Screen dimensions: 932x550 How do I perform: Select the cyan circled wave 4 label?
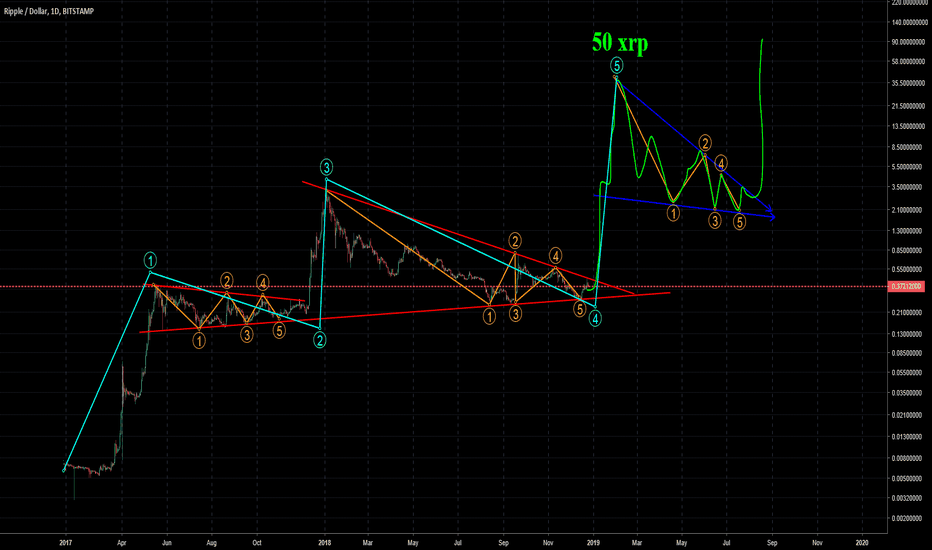pos(595,319)
